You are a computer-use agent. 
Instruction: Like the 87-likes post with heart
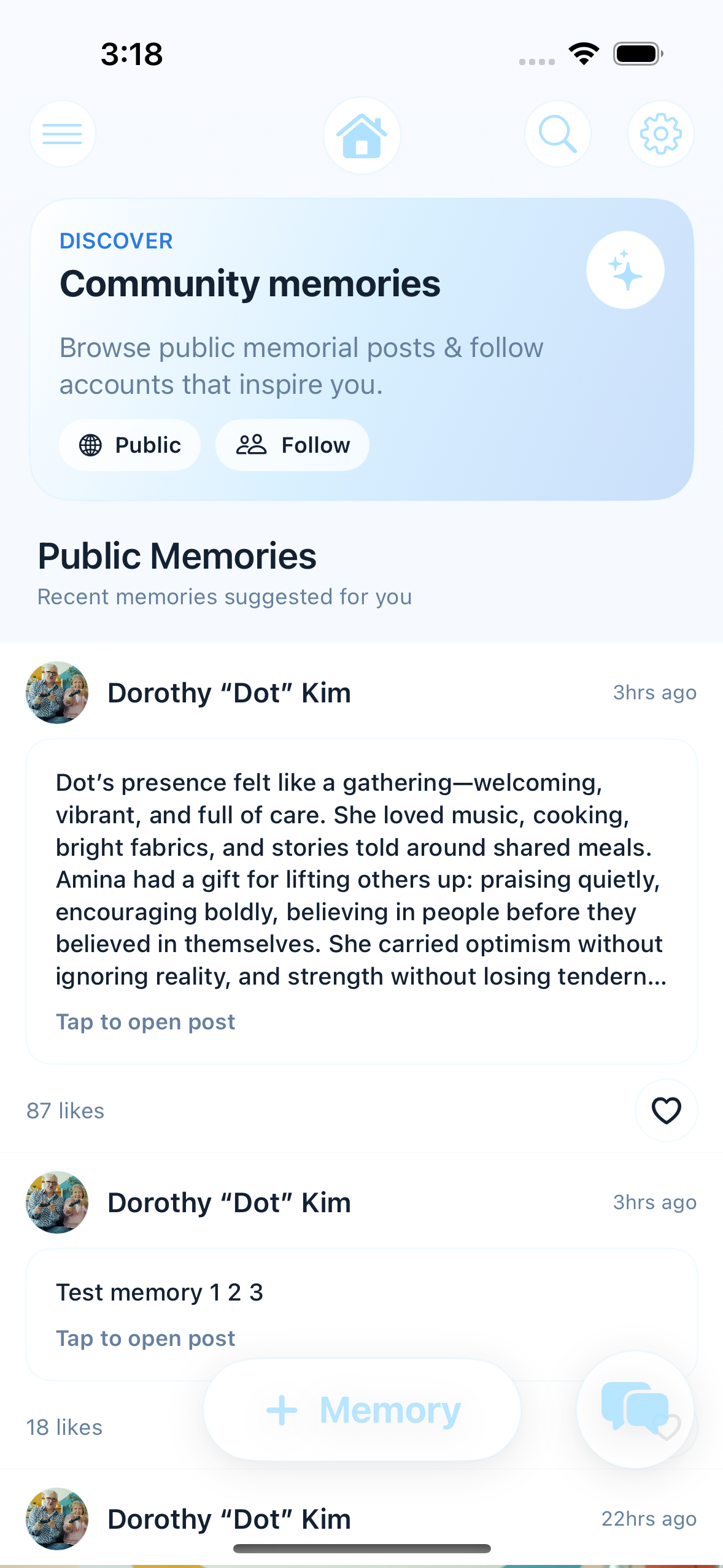(x=666, y=1110)
